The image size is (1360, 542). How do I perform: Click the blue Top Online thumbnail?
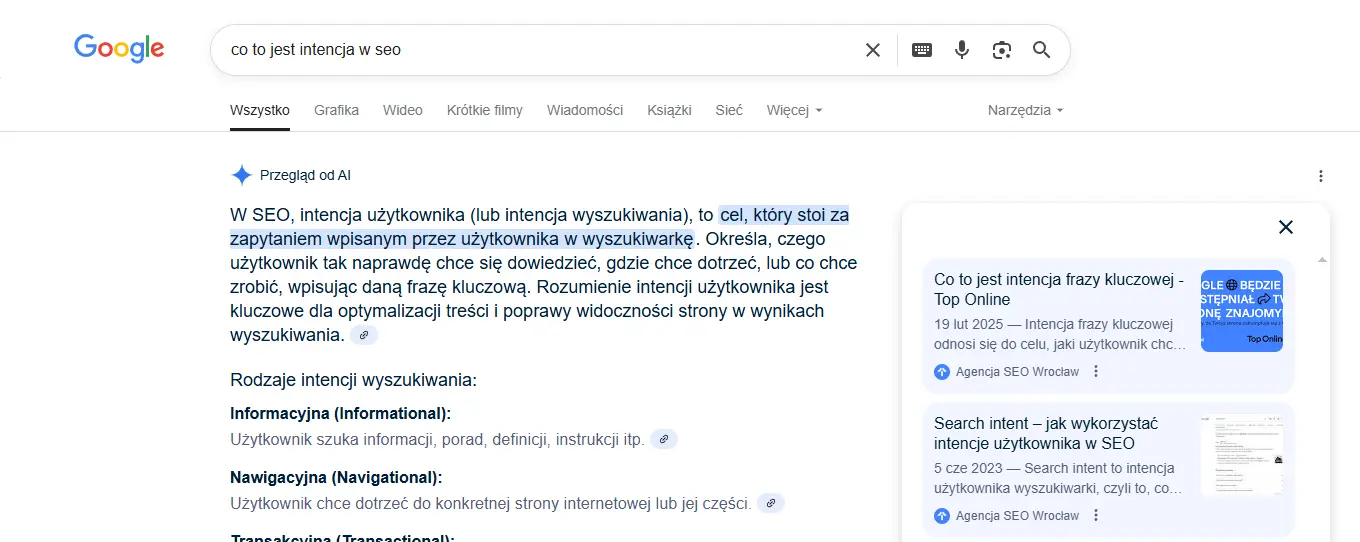tap(1242, 310)
